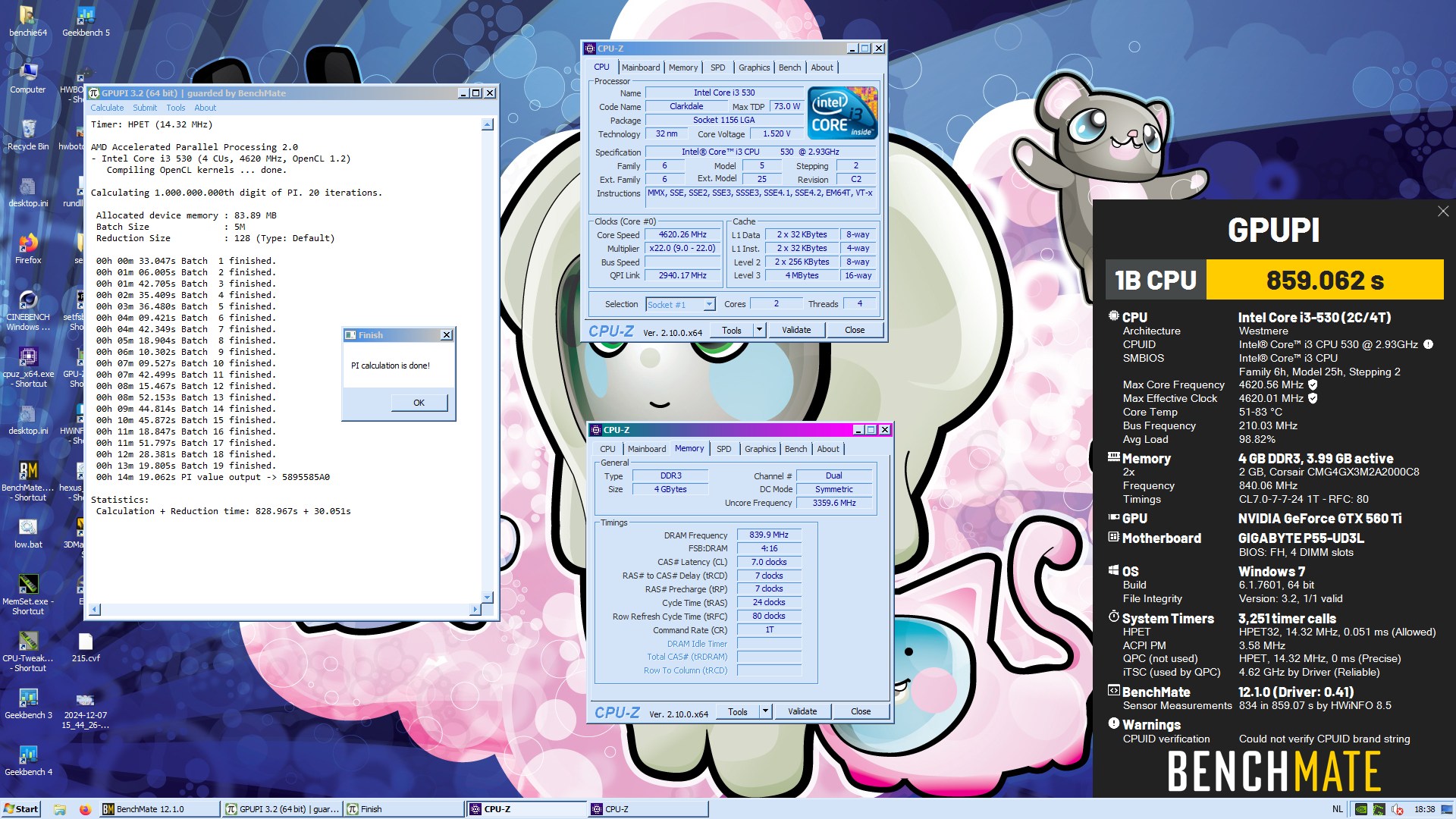Click the Intel Core i3 logo in CPU-Z
The width and height of the screenshot is (1456, 819).
[843, 113]
